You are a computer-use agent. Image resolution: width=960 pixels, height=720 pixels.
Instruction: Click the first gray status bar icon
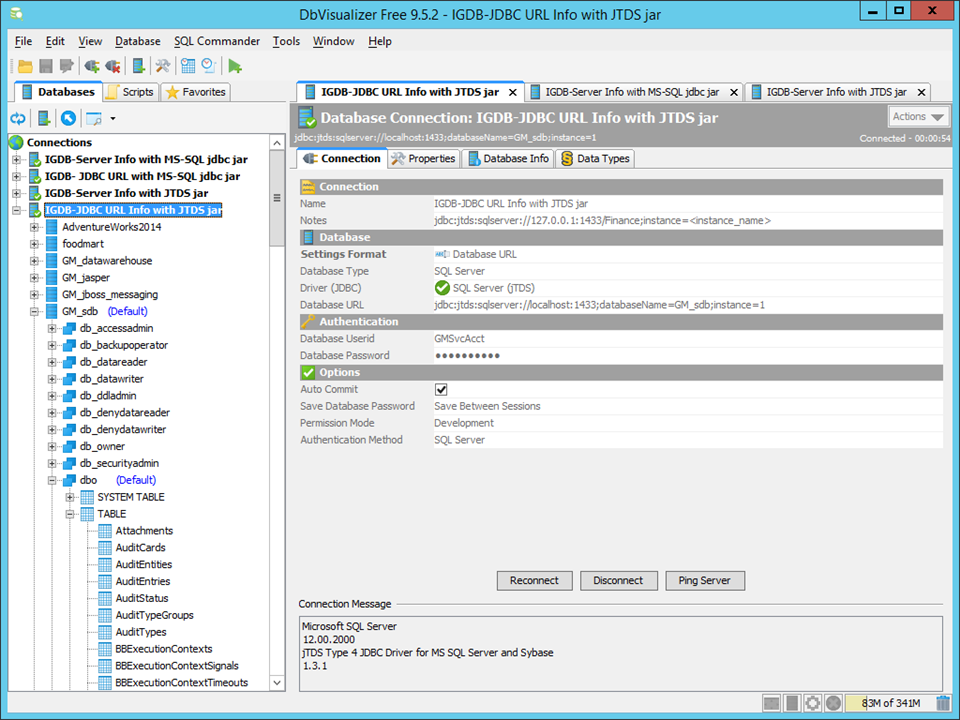point(771,703)
